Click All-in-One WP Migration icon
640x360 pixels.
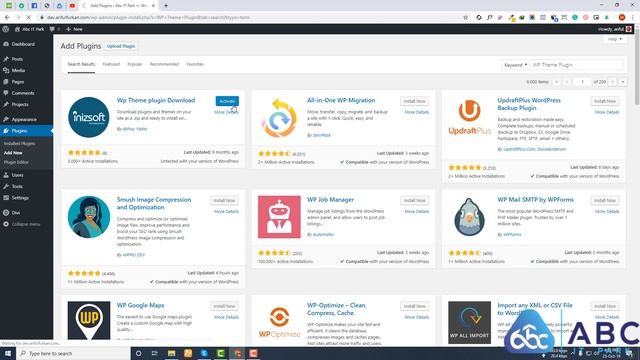[279, 118]
